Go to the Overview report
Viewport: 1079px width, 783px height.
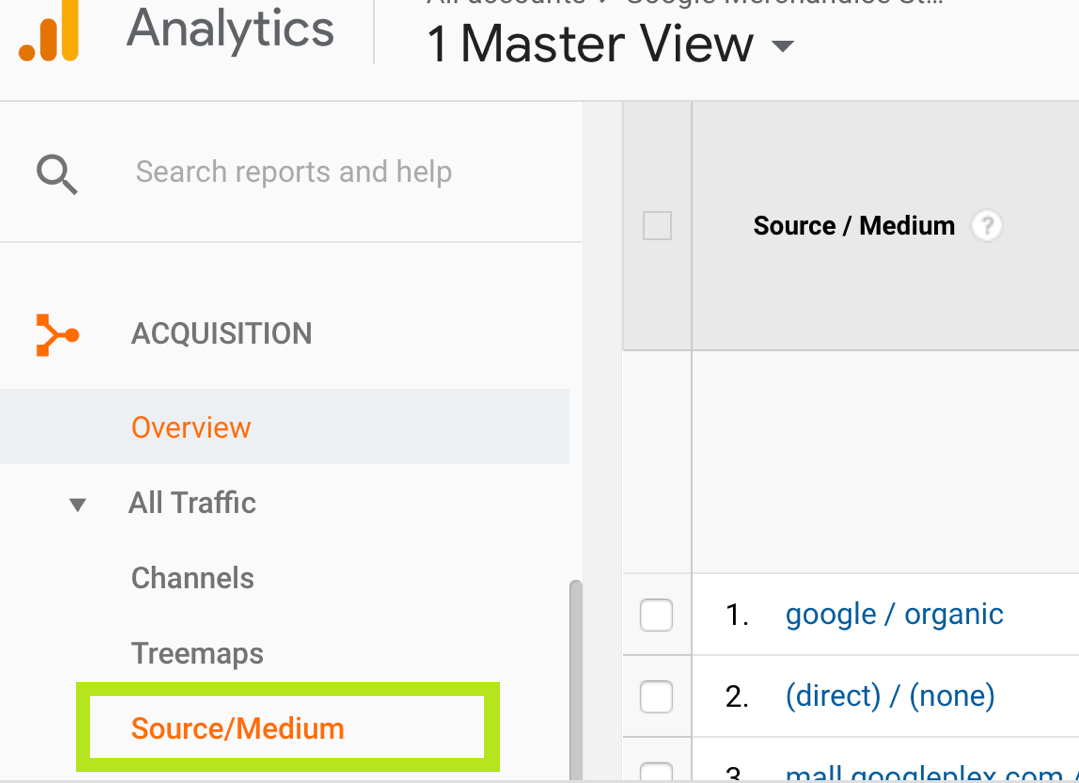click(190, 427)
